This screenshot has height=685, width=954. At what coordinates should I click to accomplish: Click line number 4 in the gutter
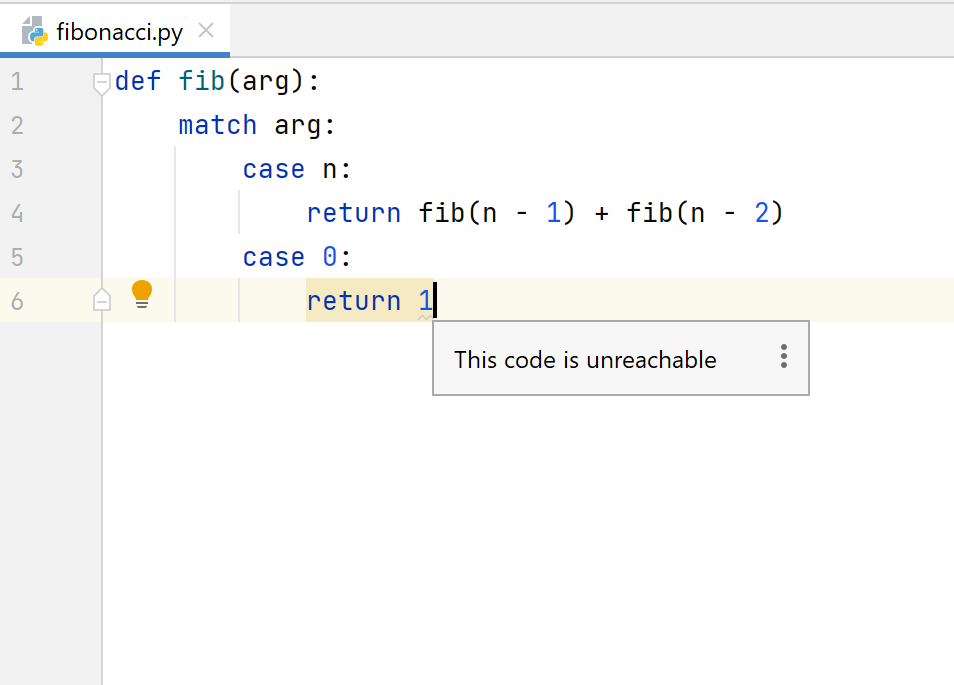16,212
